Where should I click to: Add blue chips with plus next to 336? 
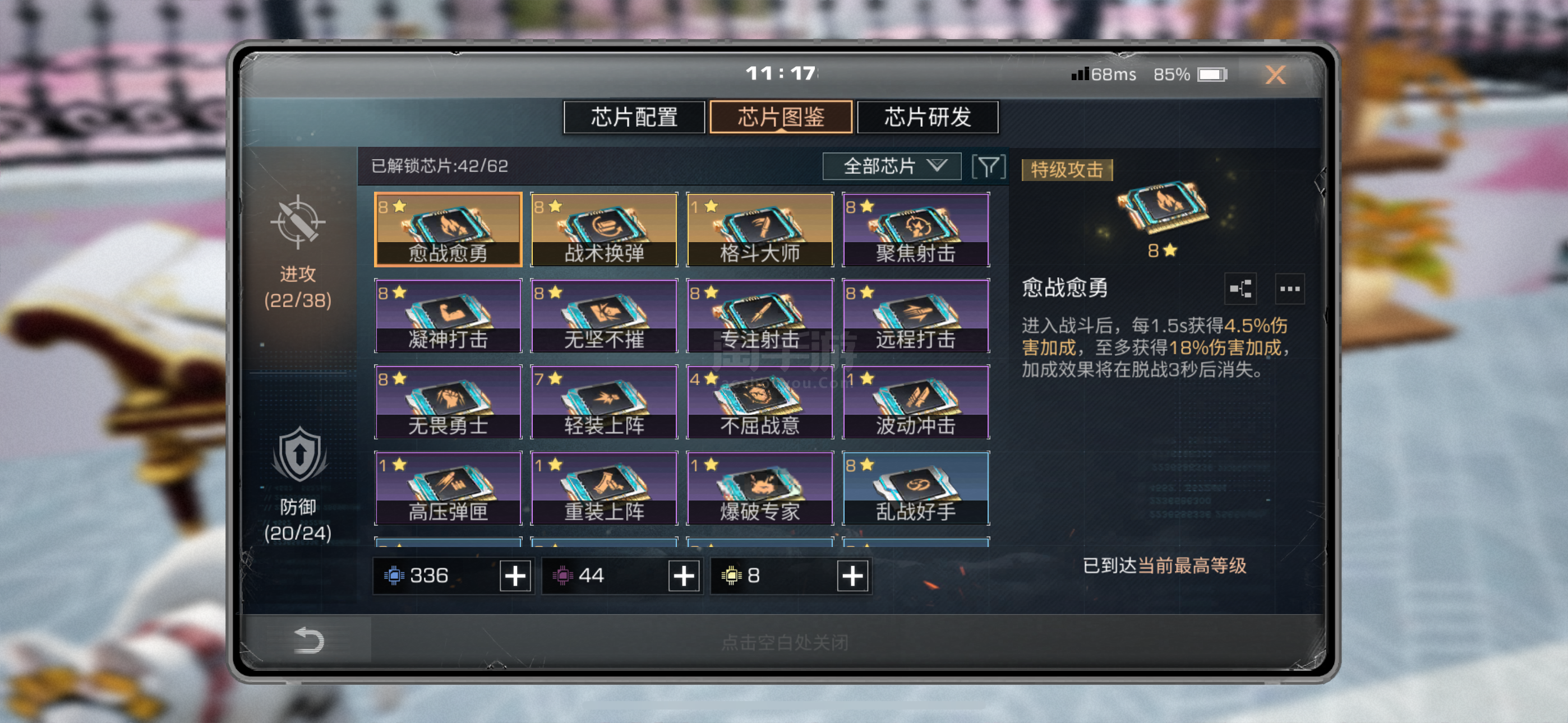[x=515, y=575]
